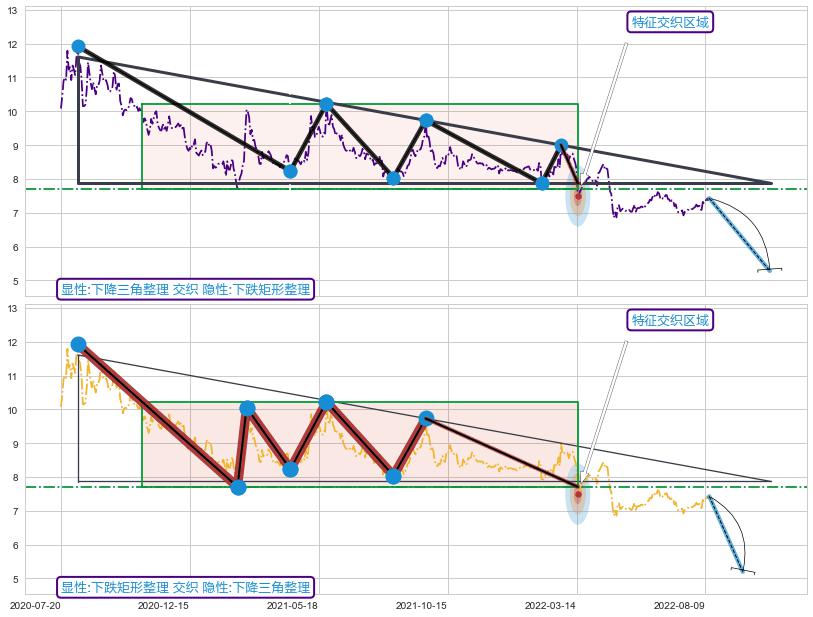Click the blue forecast arrow in the bottom chart

(725, 533)
